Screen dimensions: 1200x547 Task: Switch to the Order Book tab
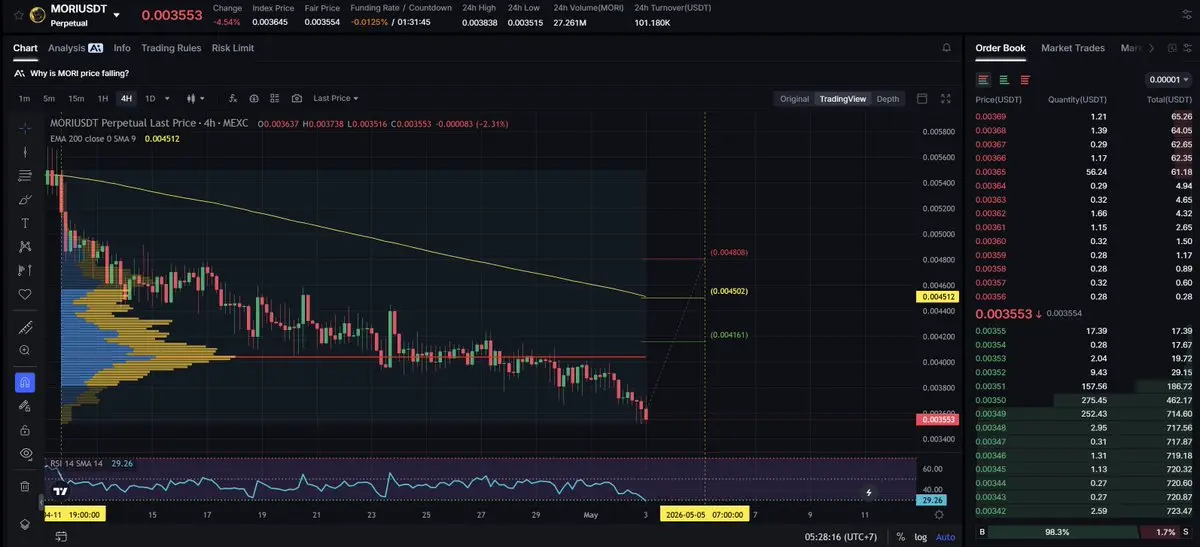click(x=1000, y=48)
